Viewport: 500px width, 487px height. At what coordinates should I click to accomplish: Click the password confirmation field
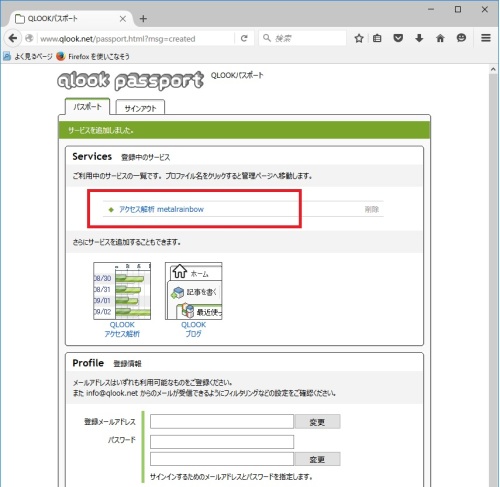[x=222, y=459]
